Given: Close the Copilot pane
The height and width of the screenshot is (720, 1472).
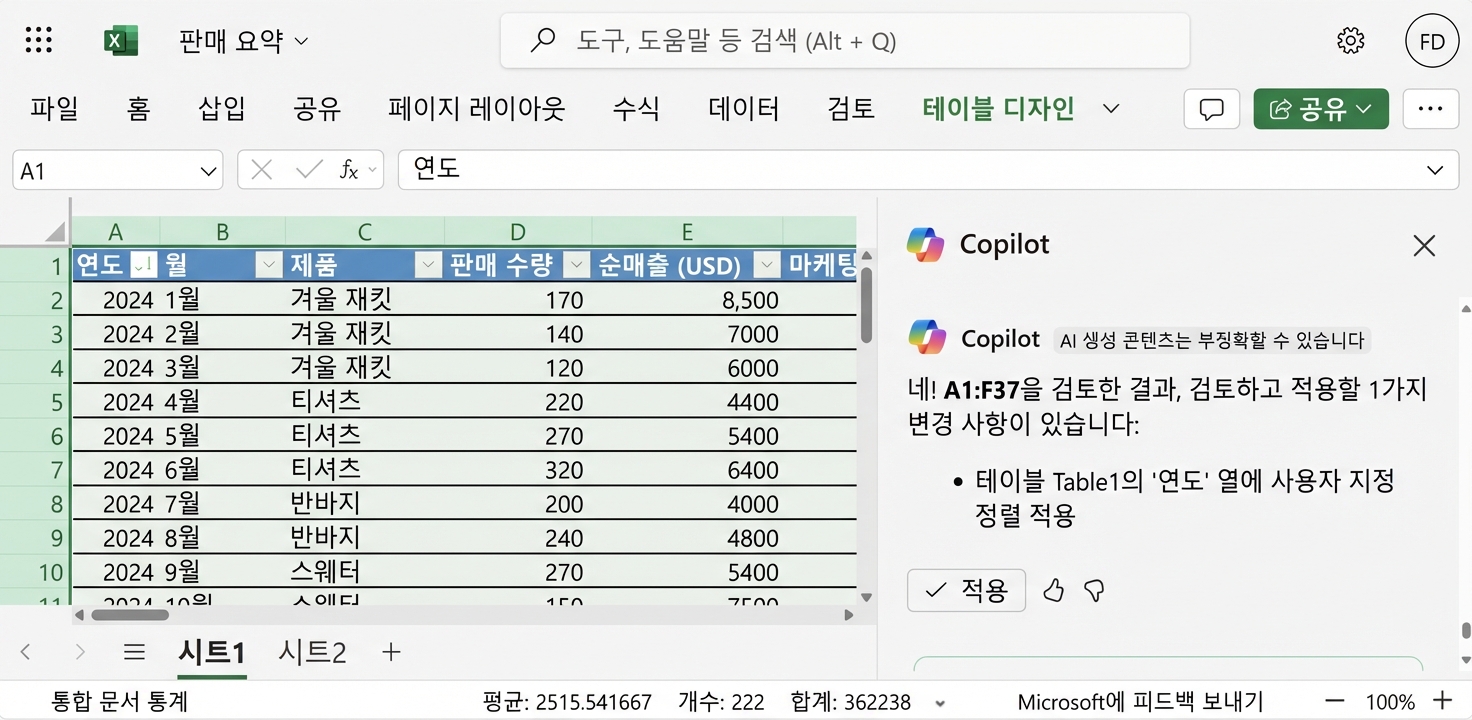Looking at the screenshot, I should coord(1424,246).
